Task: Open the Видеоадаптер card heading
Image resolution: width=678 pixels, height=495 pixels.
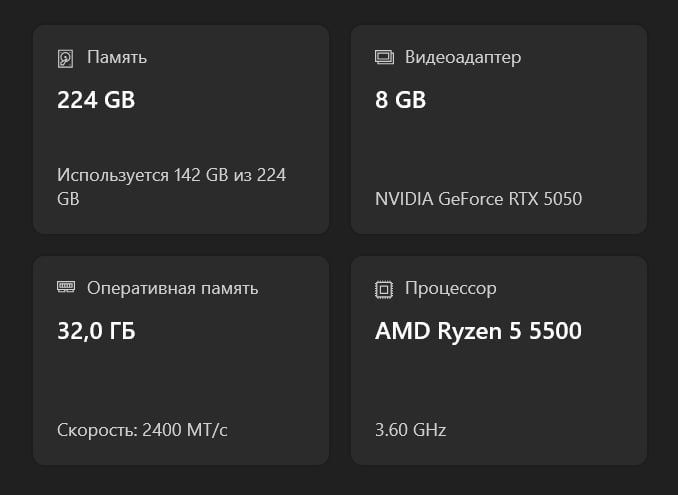Action: 462,58
